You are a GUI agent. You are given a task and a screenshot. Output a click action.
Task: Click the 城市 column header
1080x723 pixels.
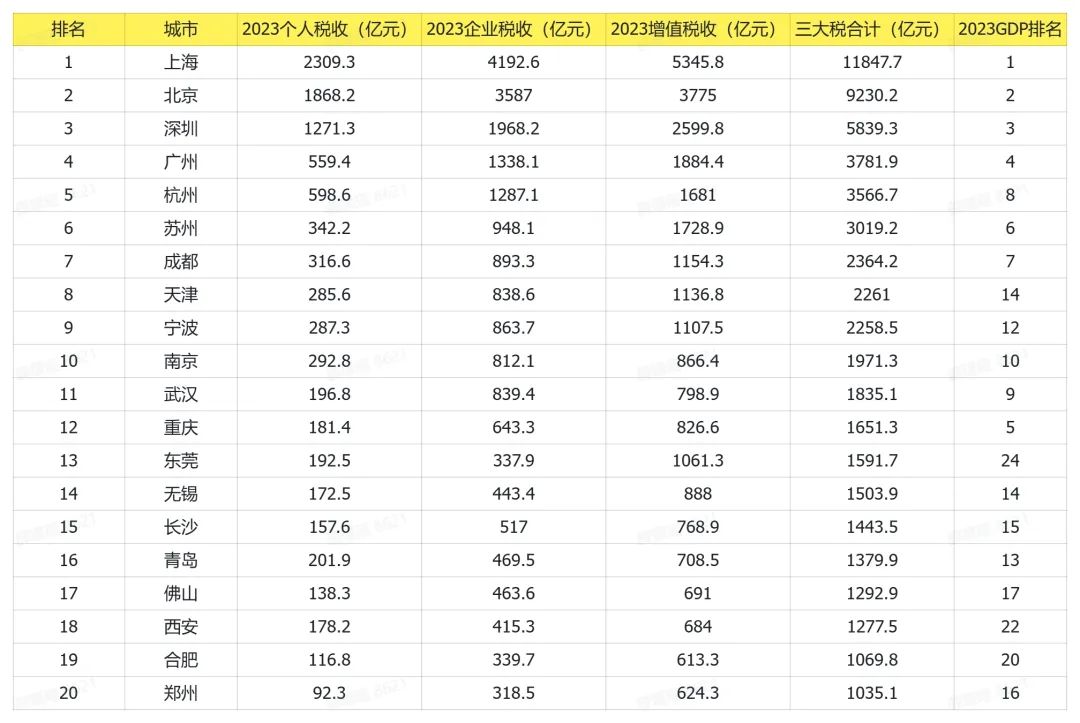[x=180, y=29]
